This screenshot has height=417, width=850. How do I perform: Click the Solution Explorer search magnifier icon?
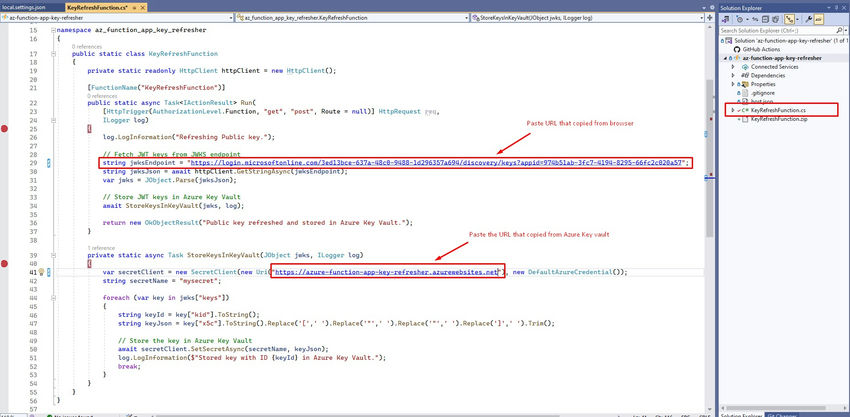[839, 30]
